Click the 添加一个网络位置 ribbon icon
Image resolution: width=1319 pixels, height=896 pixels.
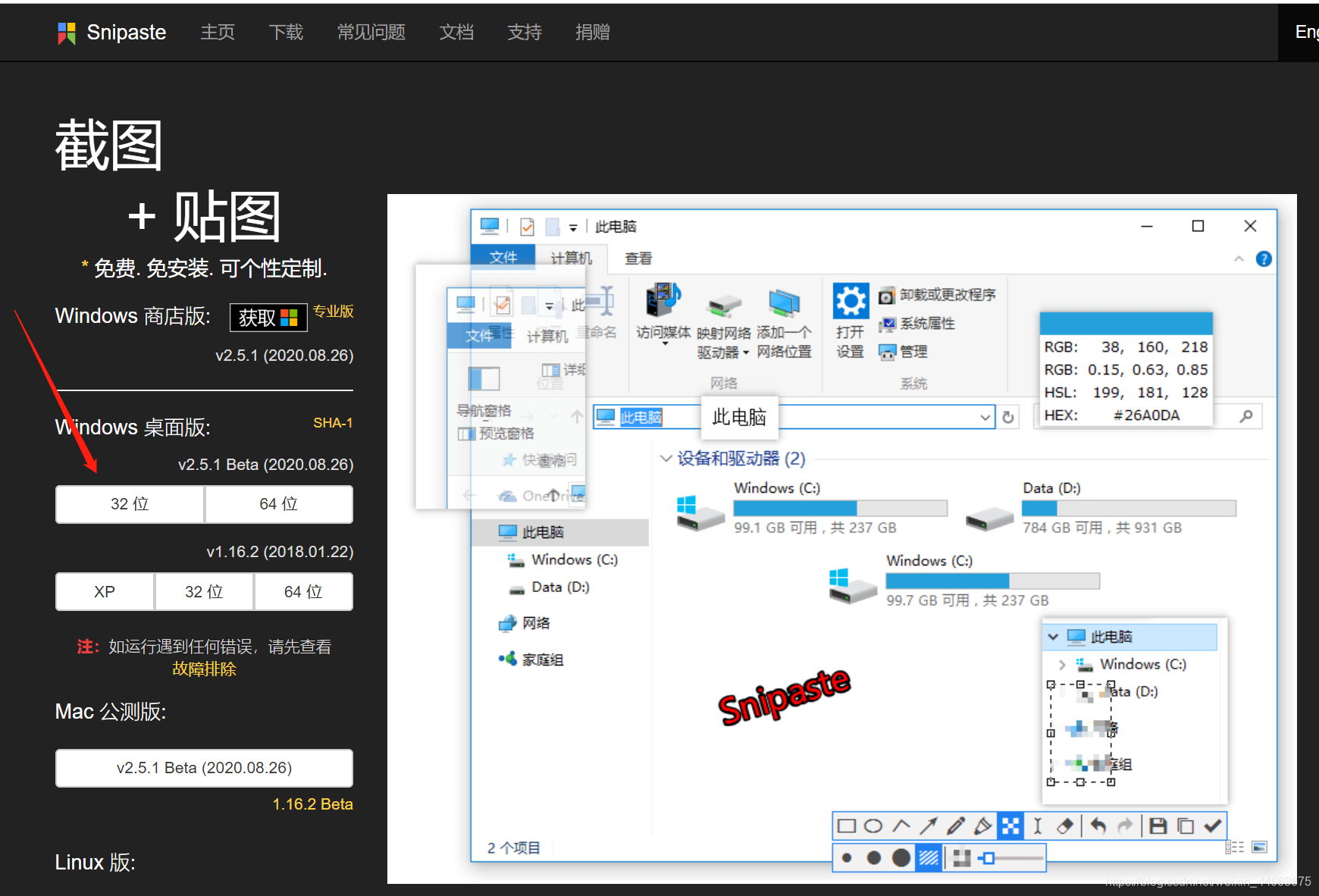tap(784, 302)
